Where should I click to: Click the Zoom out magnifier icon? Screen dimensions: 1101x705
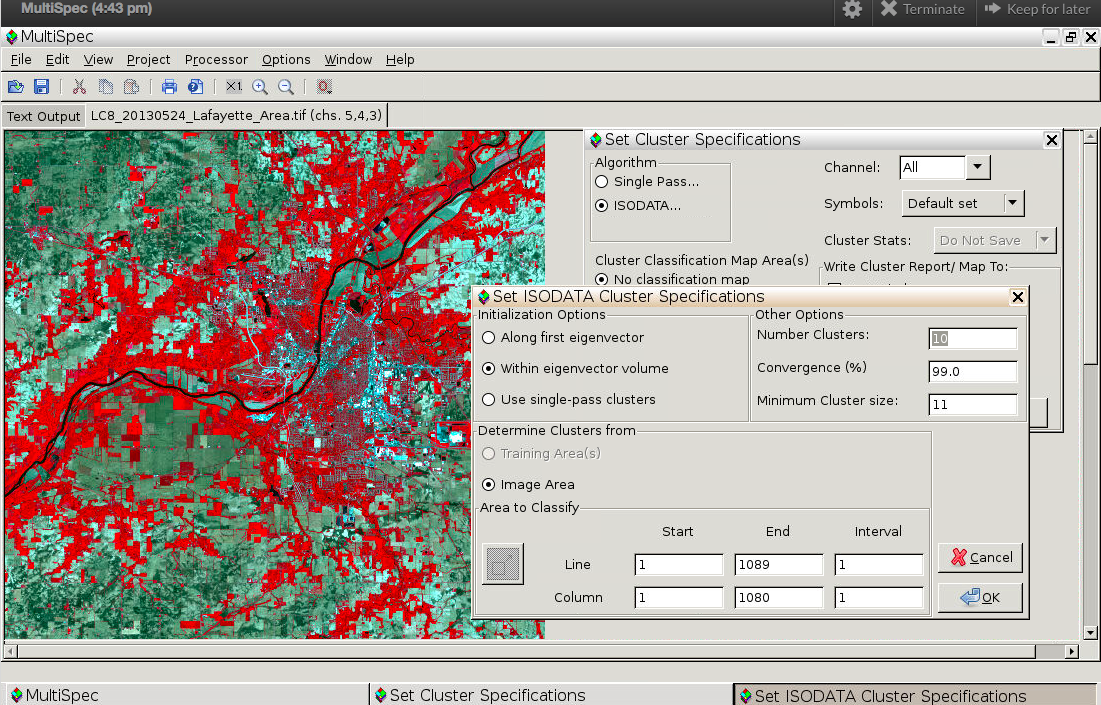point(286,87)
